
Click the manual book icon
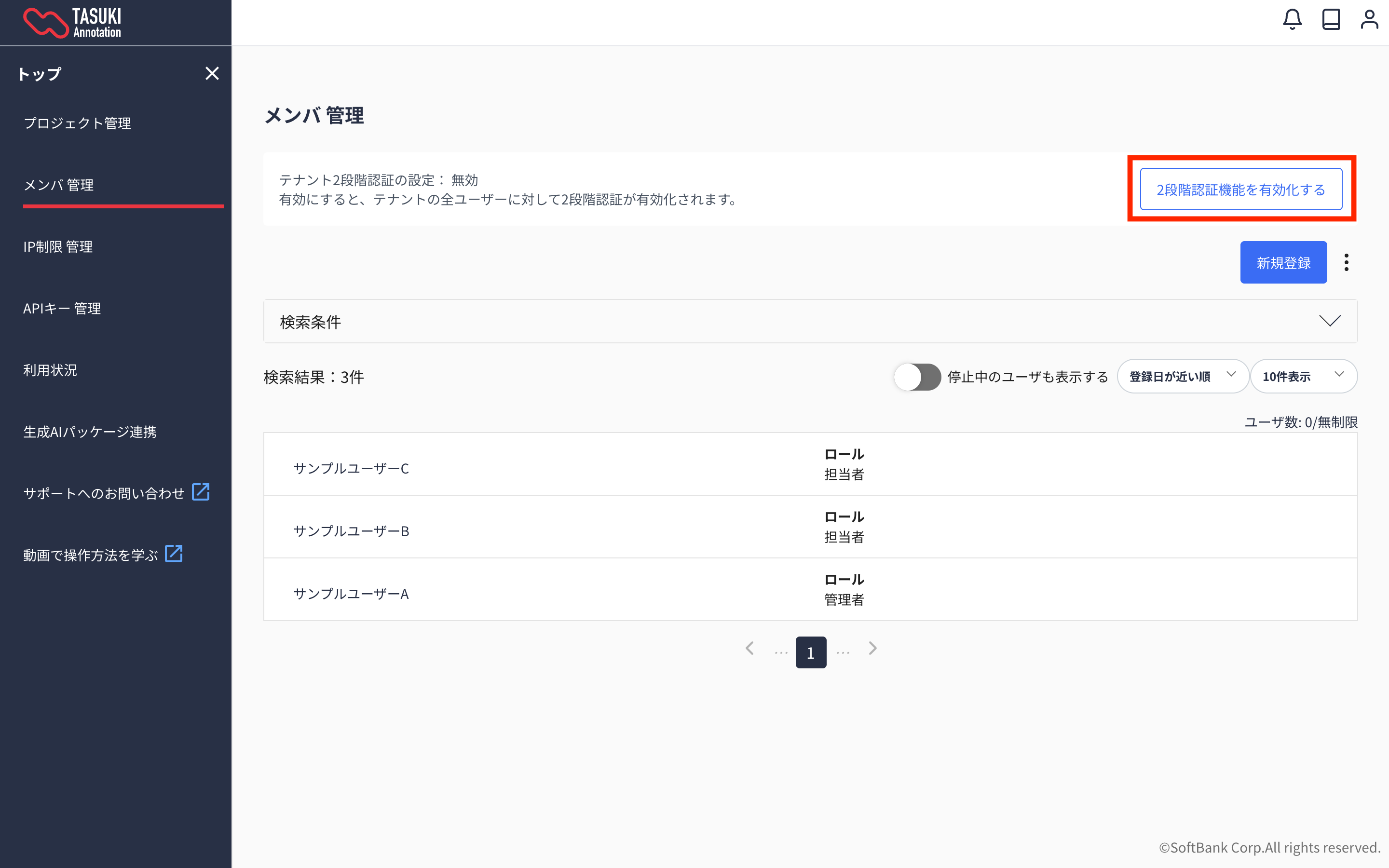click(x=1331, y=19)
